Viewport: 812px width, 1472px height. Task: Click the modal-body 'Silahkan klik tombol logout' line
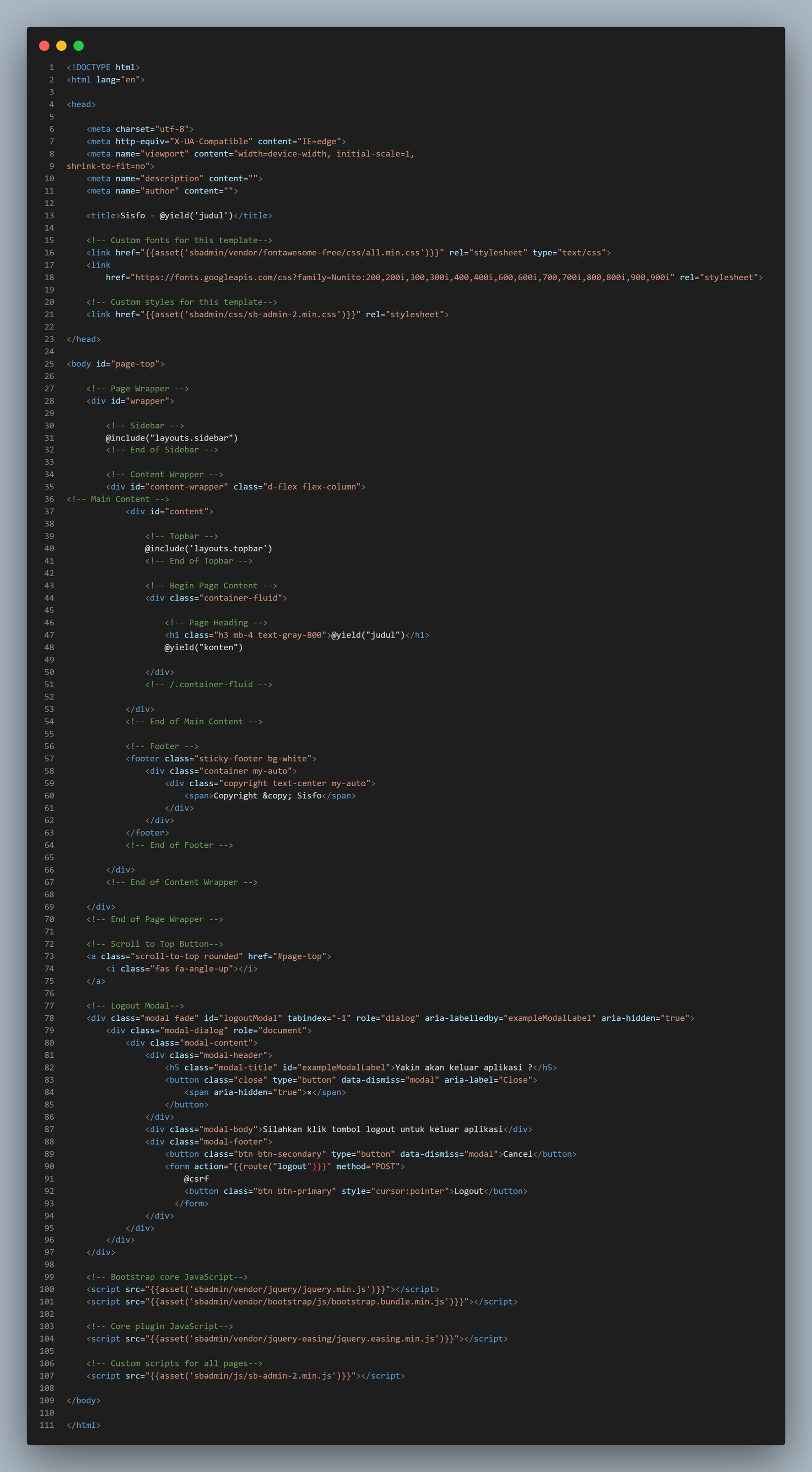click(339, 1130)
